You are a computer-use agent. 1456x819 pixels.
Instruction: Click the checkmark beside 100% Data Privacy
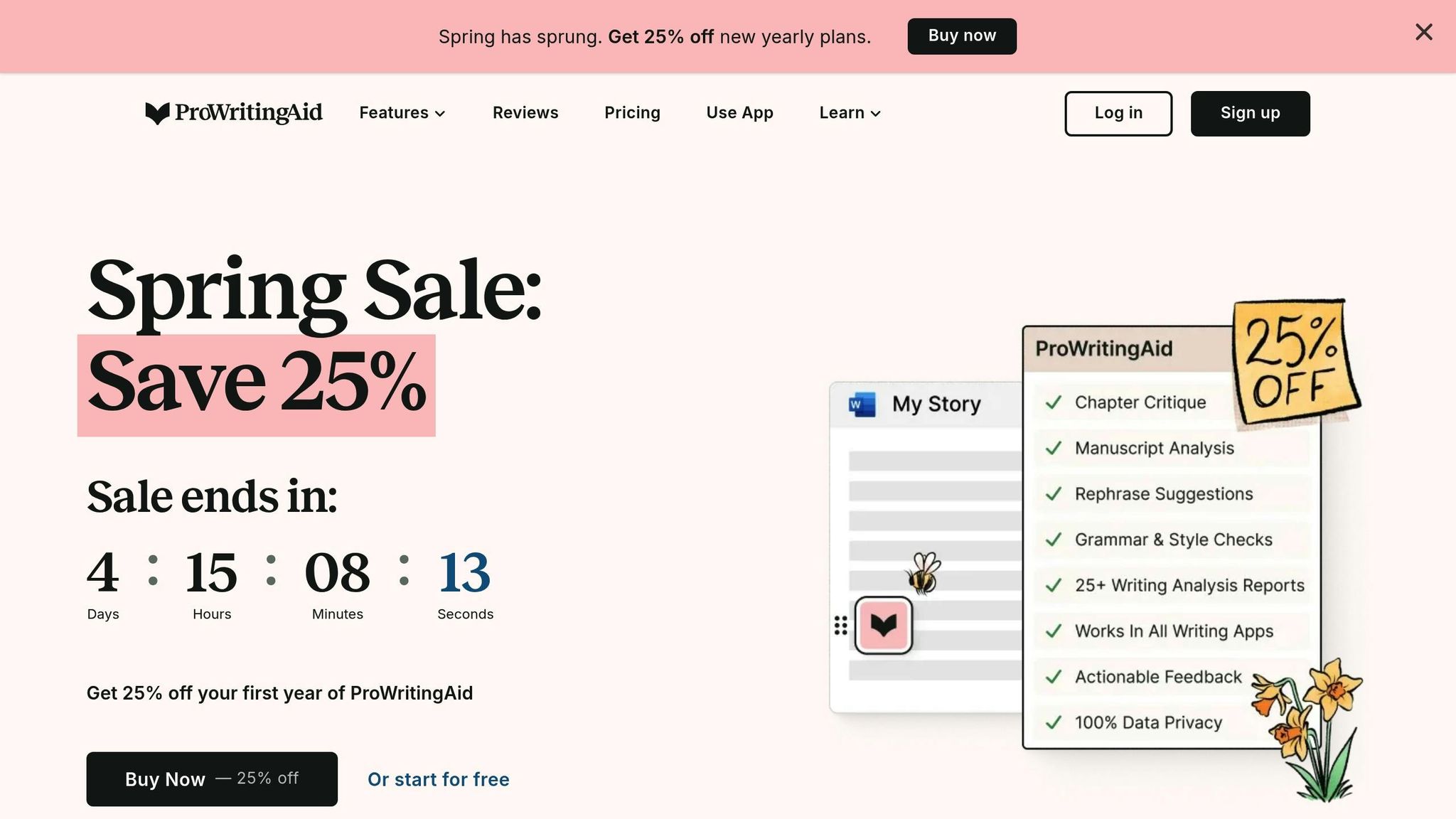pos(1052,722)
